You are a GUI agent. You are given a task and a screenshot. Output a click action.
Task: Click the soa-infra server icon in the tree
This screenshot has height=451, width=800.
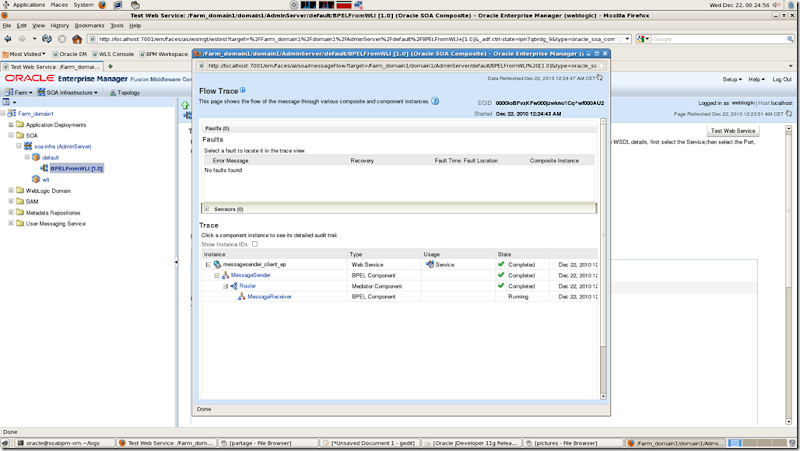(x=28, y=146)
